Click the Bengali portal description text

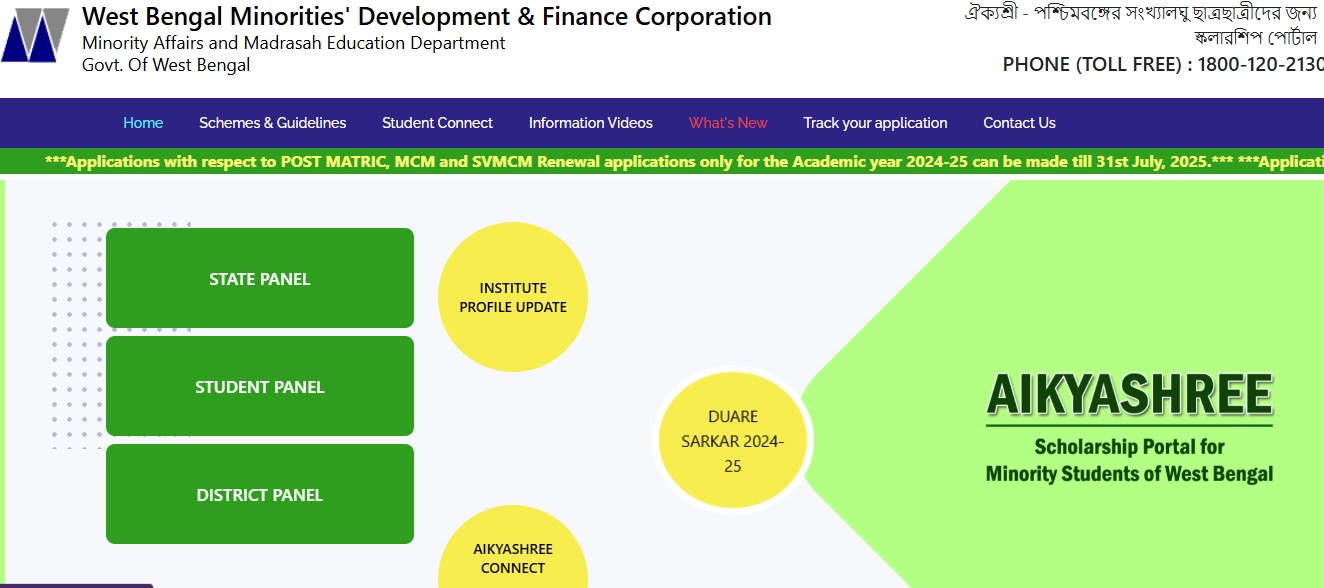pos(1141,25)
